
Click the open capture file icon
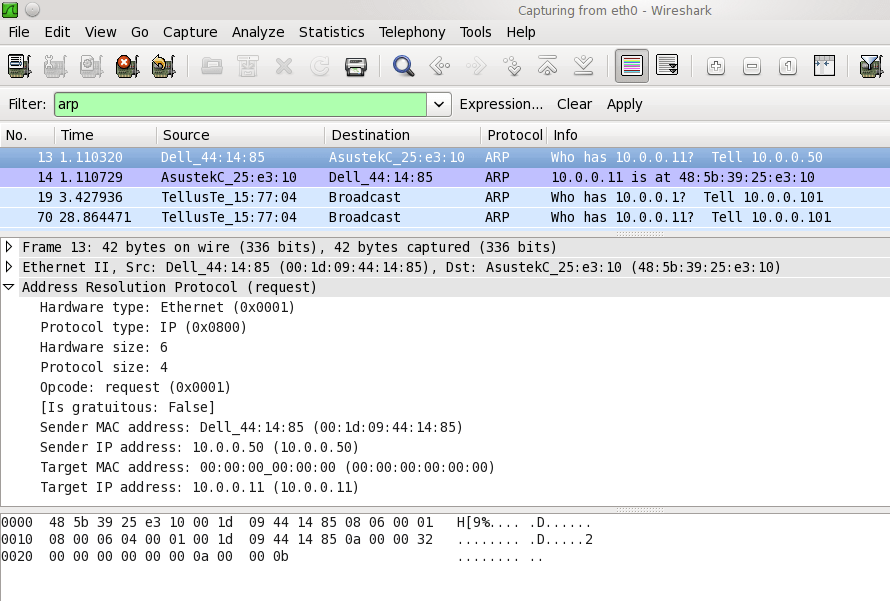(x=212, y=66)
